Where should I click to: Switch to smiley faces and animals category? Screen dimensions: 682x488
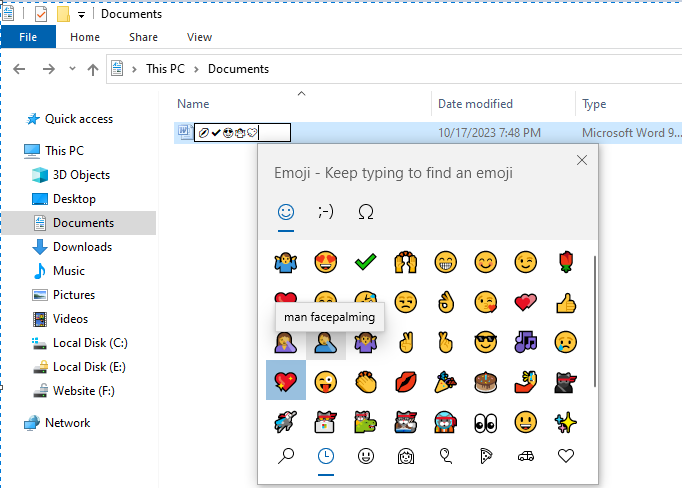tap(366, 456)
